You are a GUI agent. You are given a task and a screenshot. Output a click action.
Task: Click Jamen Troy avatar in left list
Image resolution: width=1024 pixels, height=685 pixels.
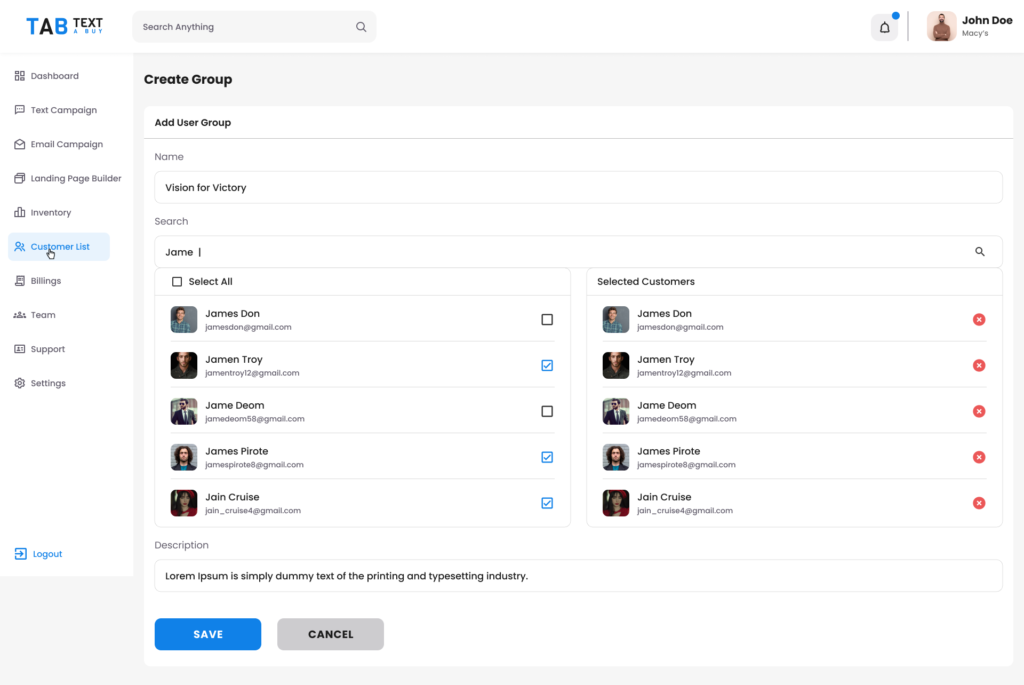pyautogui.click(x=184, y=366)
